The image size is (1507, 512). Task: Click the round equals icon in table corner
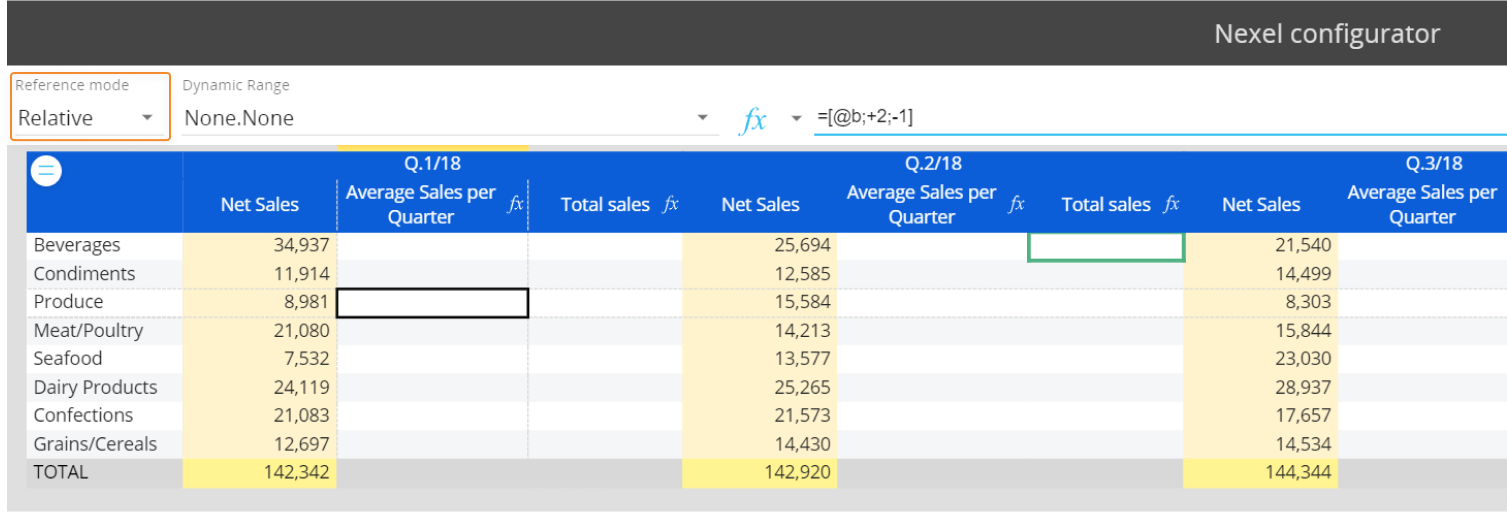coord(46,172)
